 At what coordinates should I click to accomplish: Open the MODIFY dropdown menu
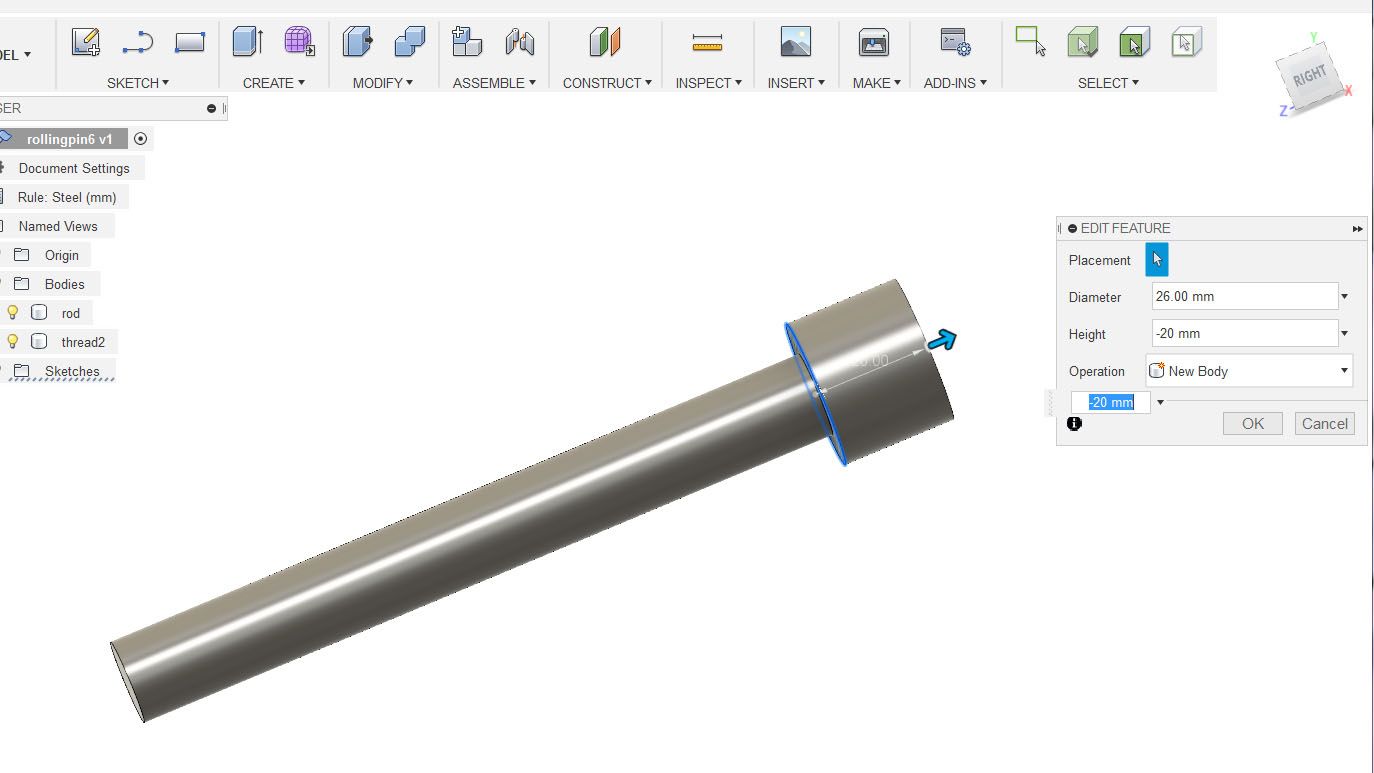coord(382,83)
